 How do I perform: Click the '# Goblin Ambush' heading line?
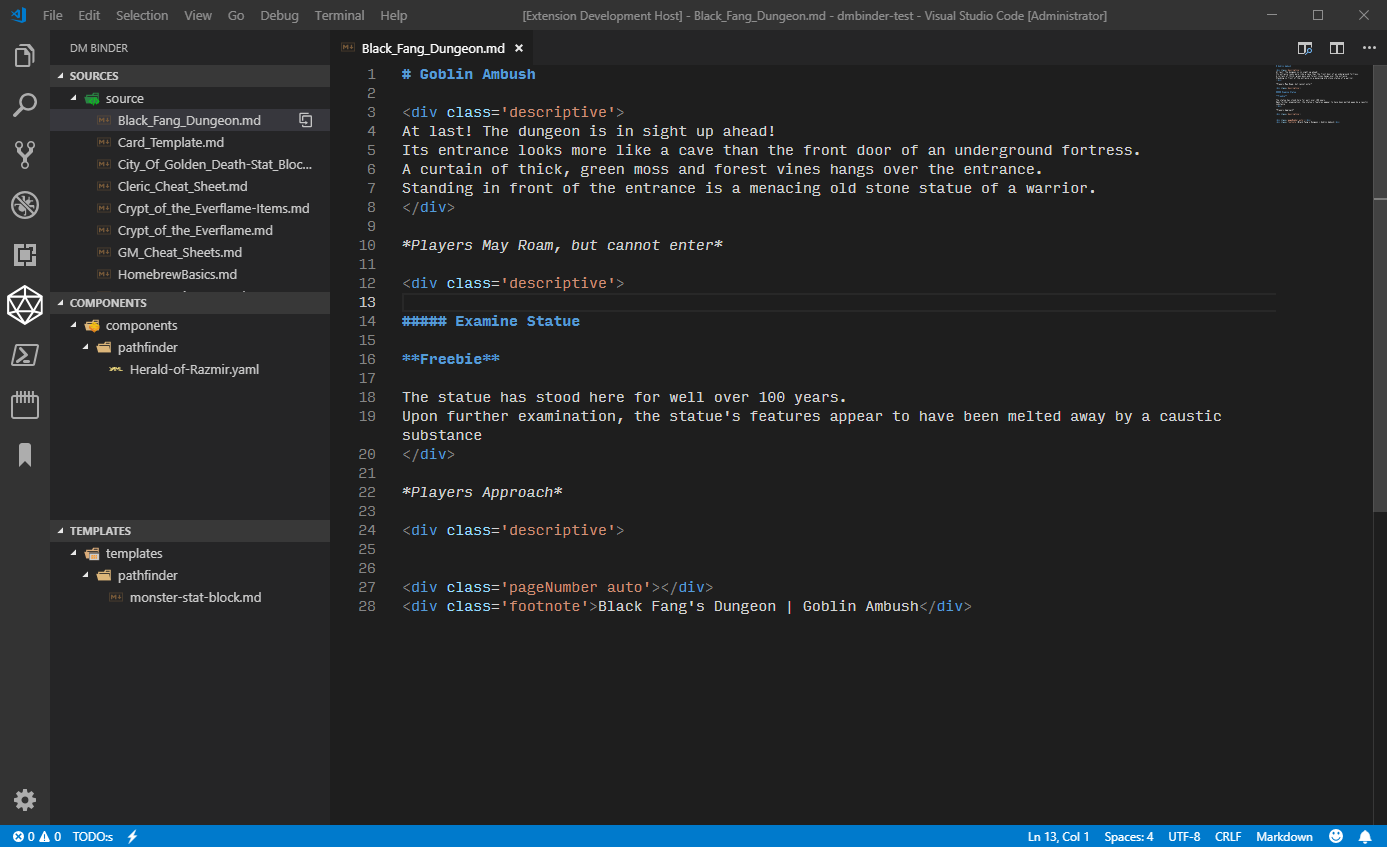click(x=468, y=74)
